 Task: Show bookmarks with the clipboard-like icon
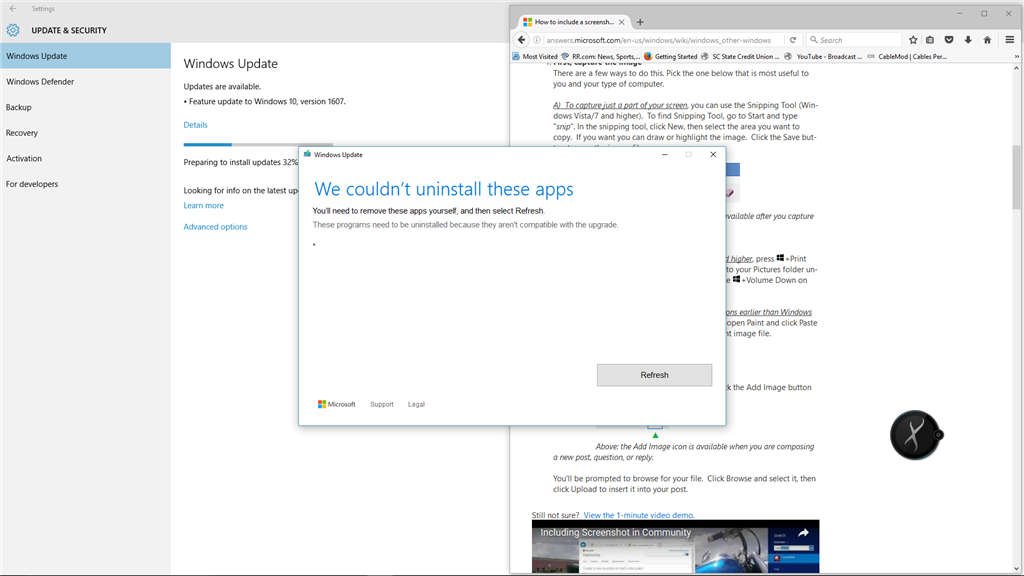pyautogui.click(x=930, y=40)
